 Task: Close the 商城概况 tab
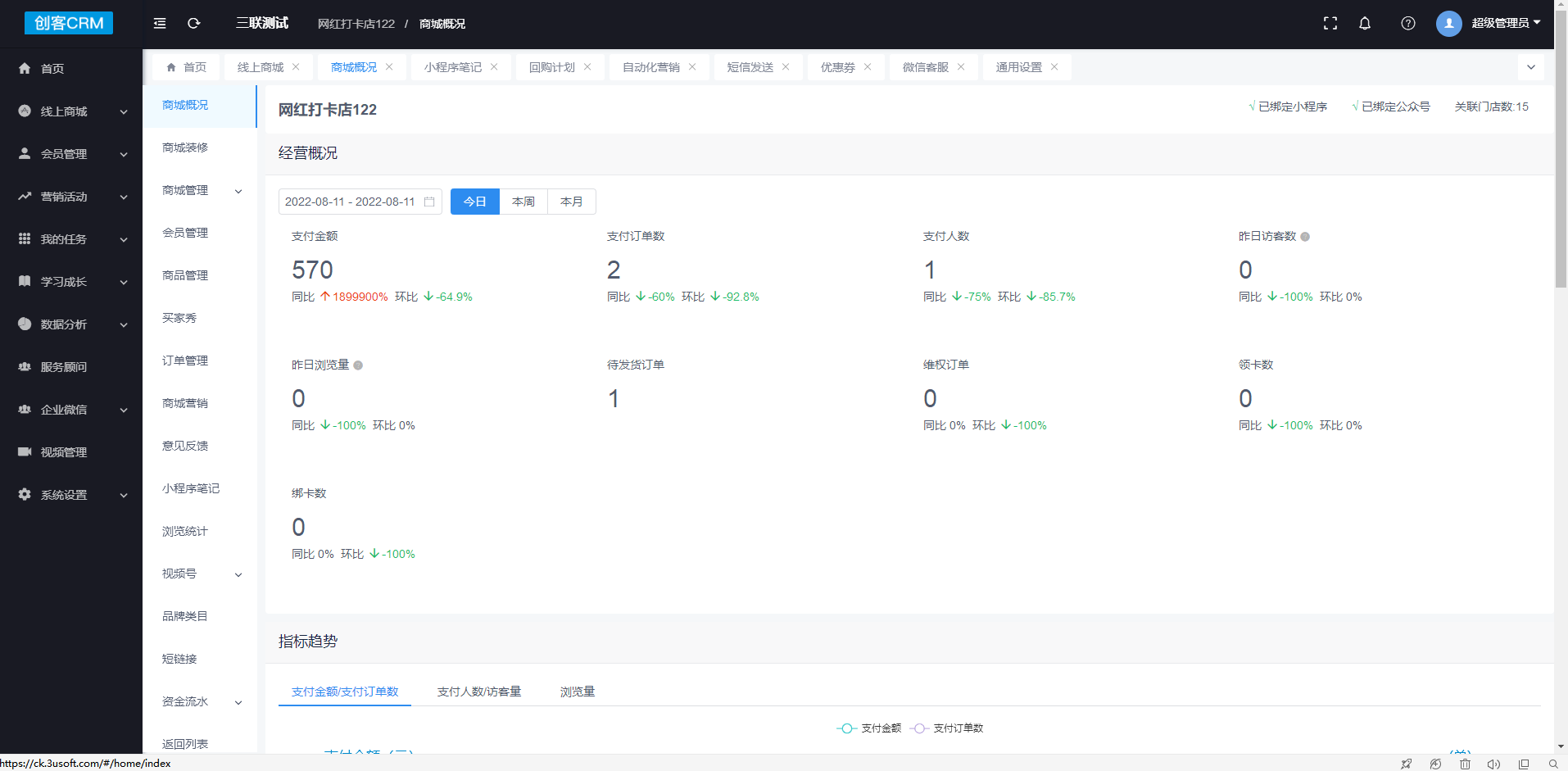389,67
